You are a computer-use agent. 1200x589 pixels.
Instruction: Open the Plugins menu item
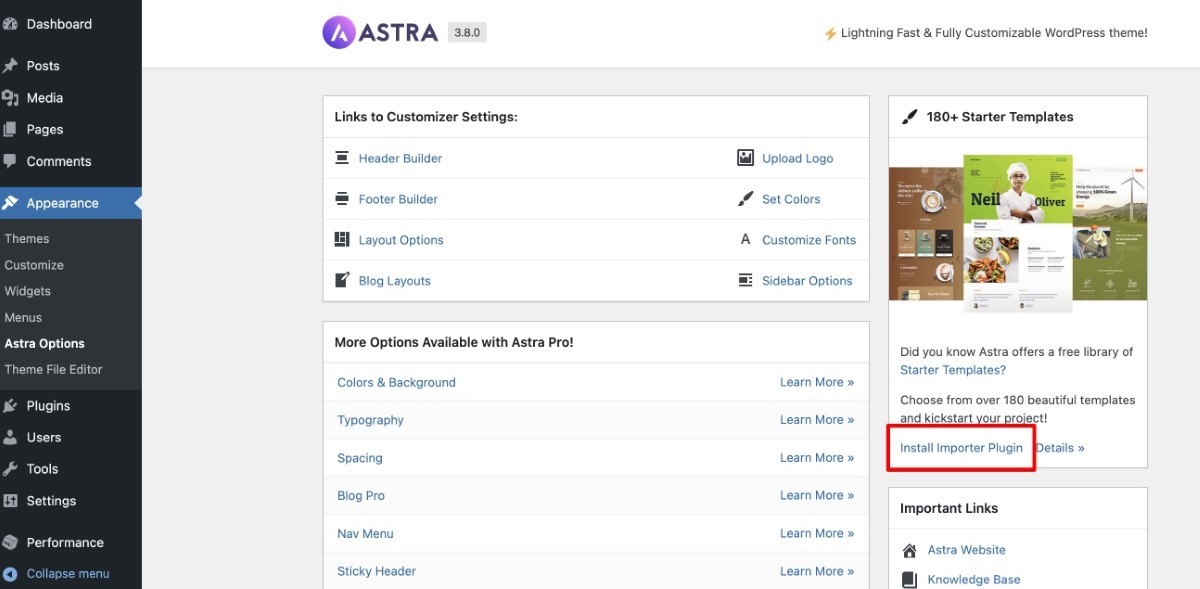click(x=48, y=406)
